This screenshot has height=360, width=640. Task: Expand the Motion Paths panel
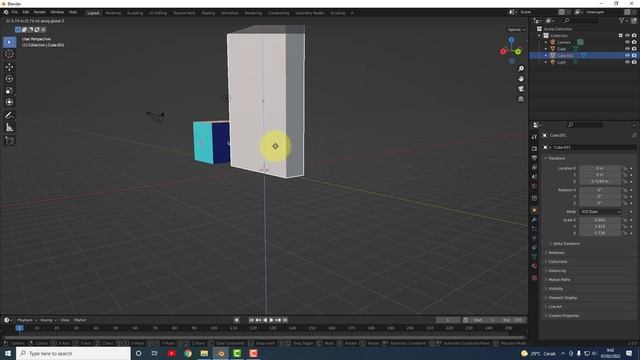tap(557, 280)
